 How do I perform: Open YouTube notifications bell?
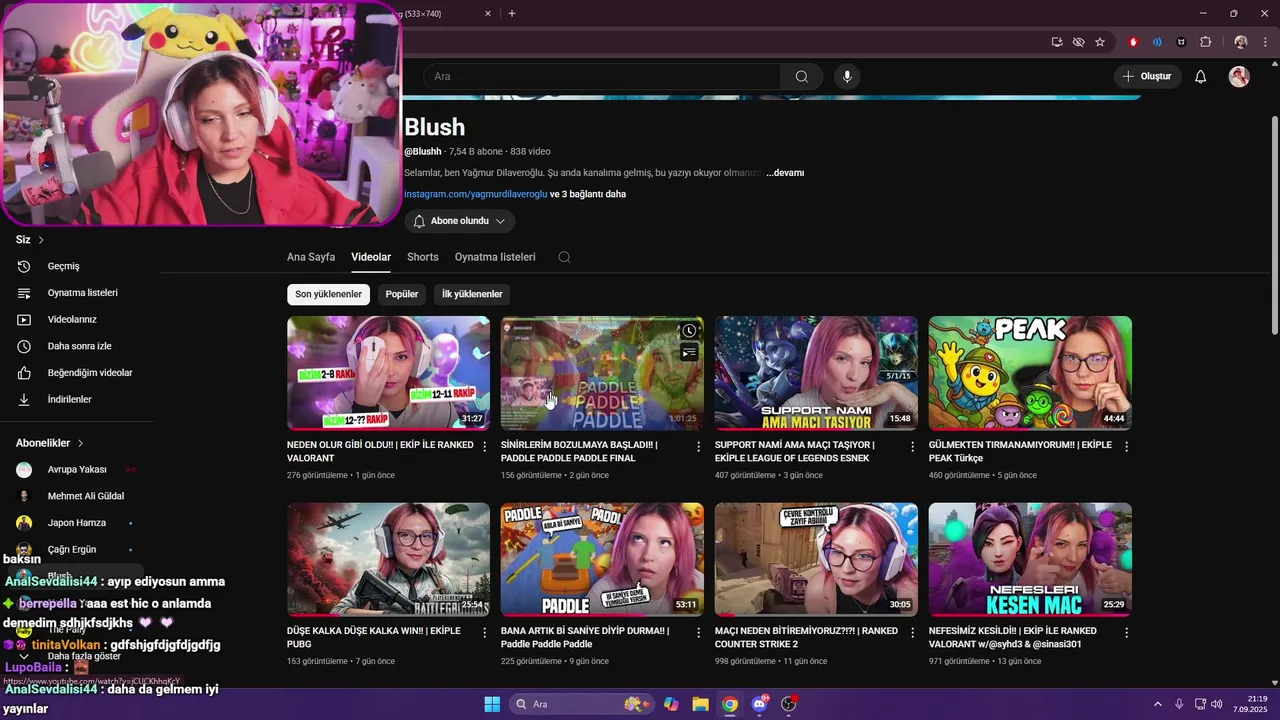pos(1201,76)
